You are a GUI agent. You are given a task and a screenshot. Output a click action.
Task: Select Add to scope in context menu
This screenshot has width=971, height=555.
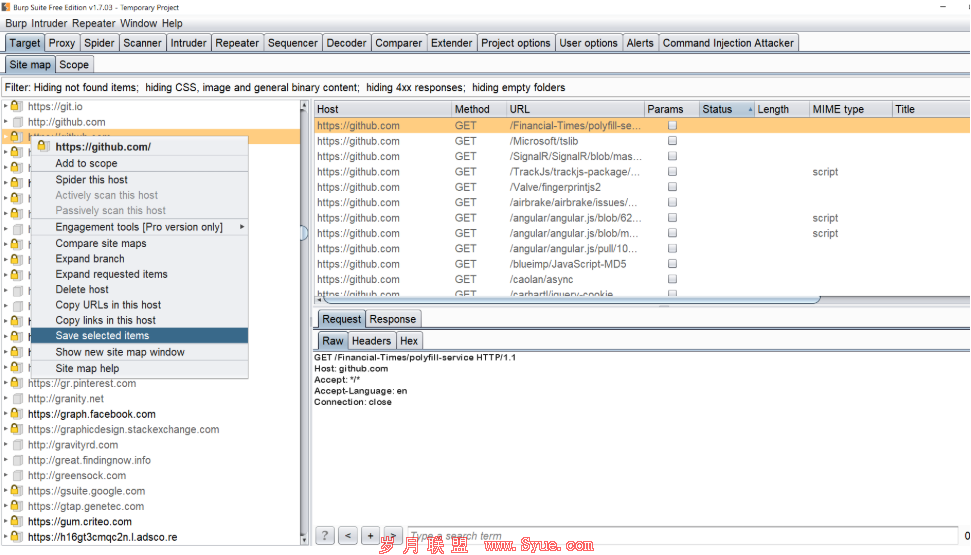click(x=139, y=164)
